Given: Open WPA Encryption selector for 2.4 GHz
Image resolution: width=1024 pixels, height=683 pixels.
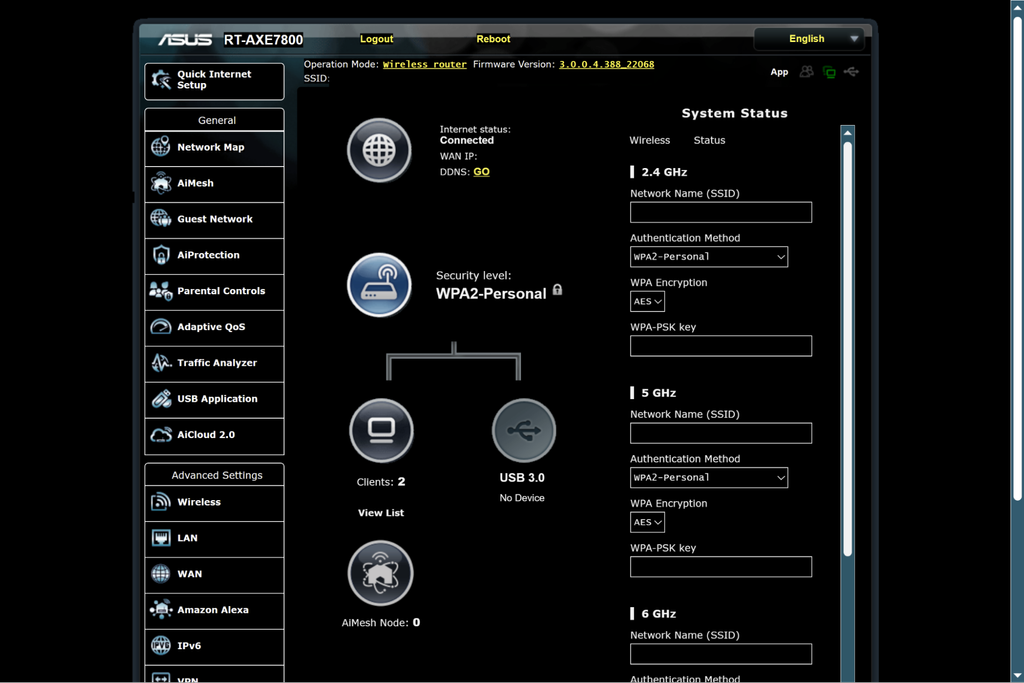Looking at the screenshot, I should point(647,301).
